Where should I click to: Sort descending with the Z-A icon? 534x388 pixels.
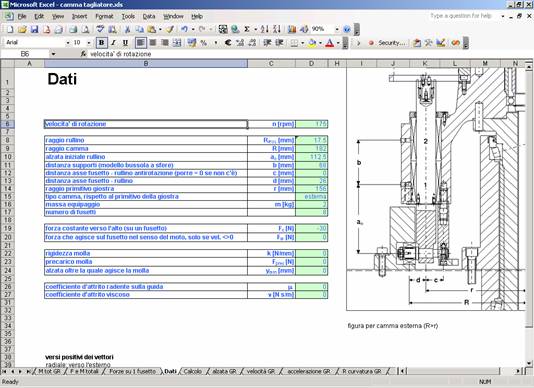277,30
